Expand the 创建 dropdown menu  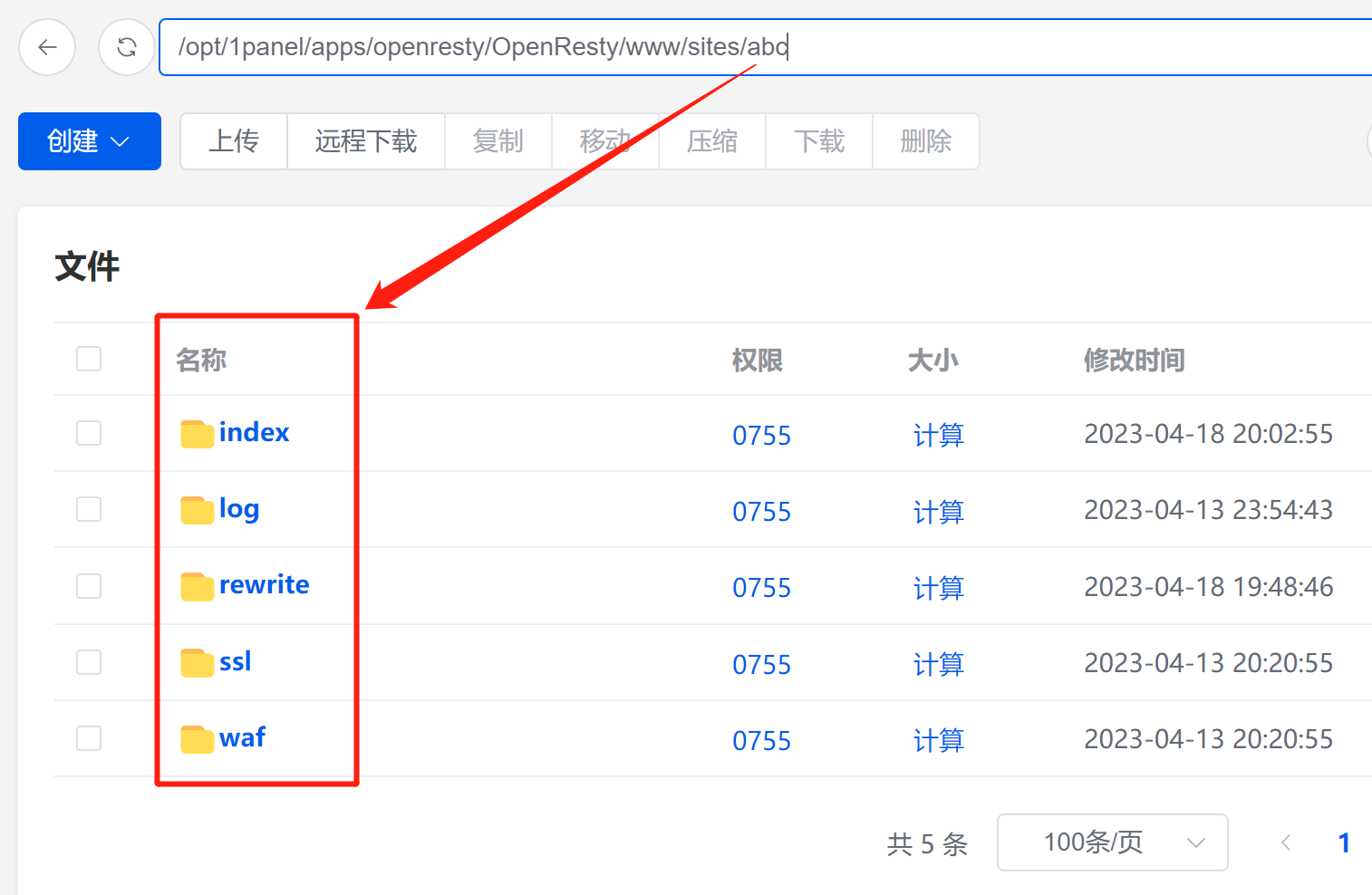pos(89,141)
